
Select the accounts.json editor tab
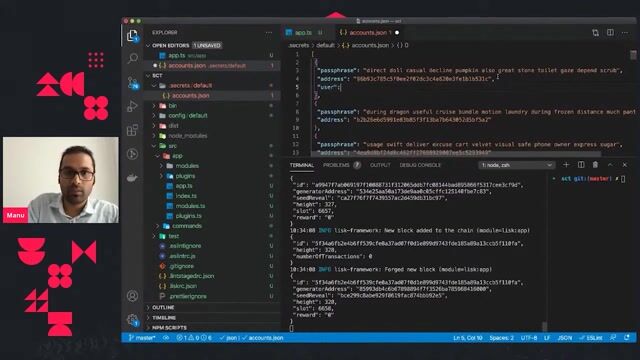(369, 33)
